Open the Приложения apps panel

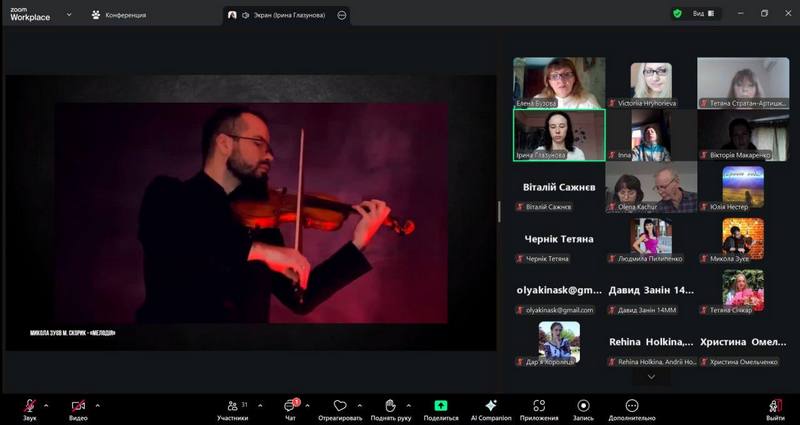(538, 407)
